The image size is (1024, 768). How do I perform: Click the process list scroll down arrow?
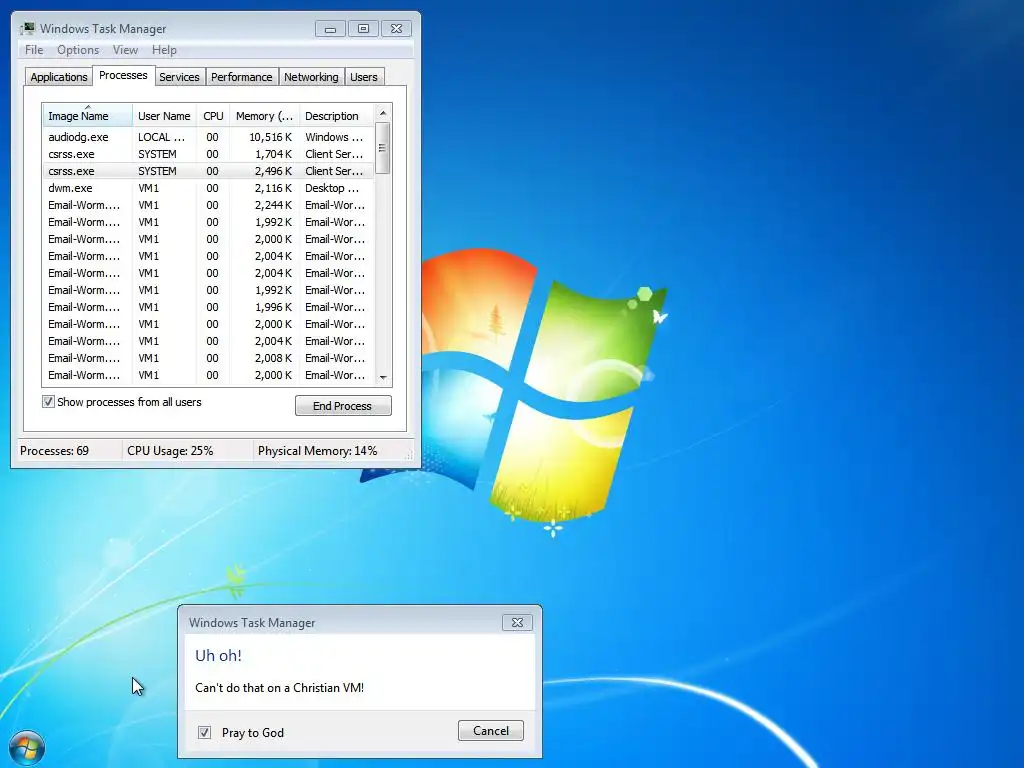pyautogui.click(x=383, y=377)
